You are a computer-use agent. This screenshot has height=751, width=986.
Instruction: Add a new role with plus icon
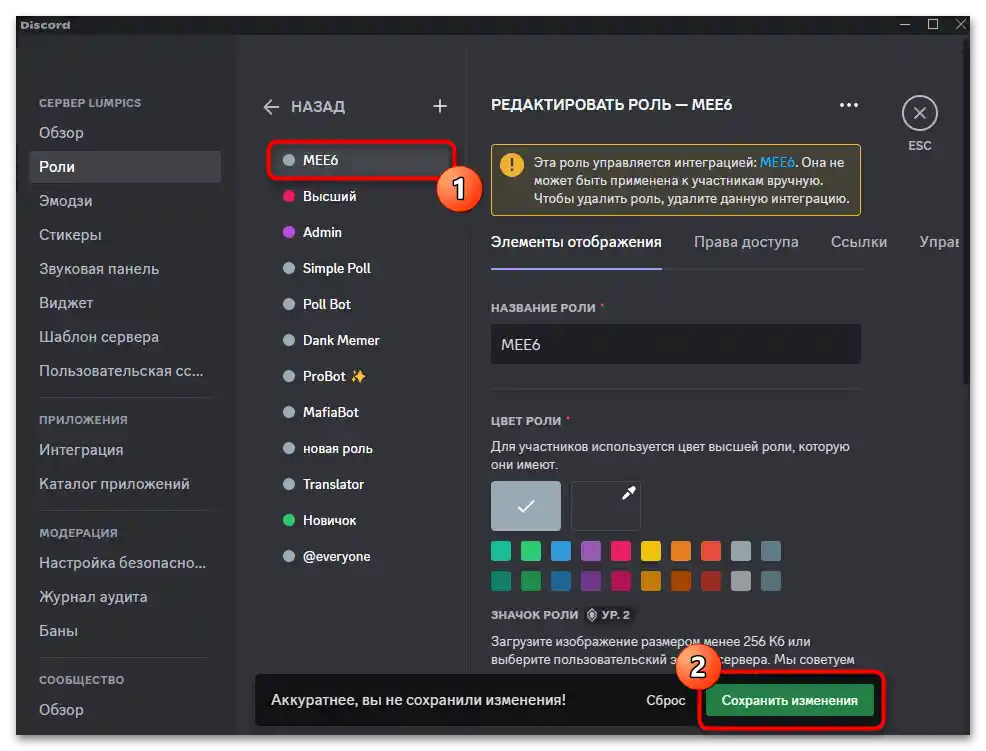(440, 106)
